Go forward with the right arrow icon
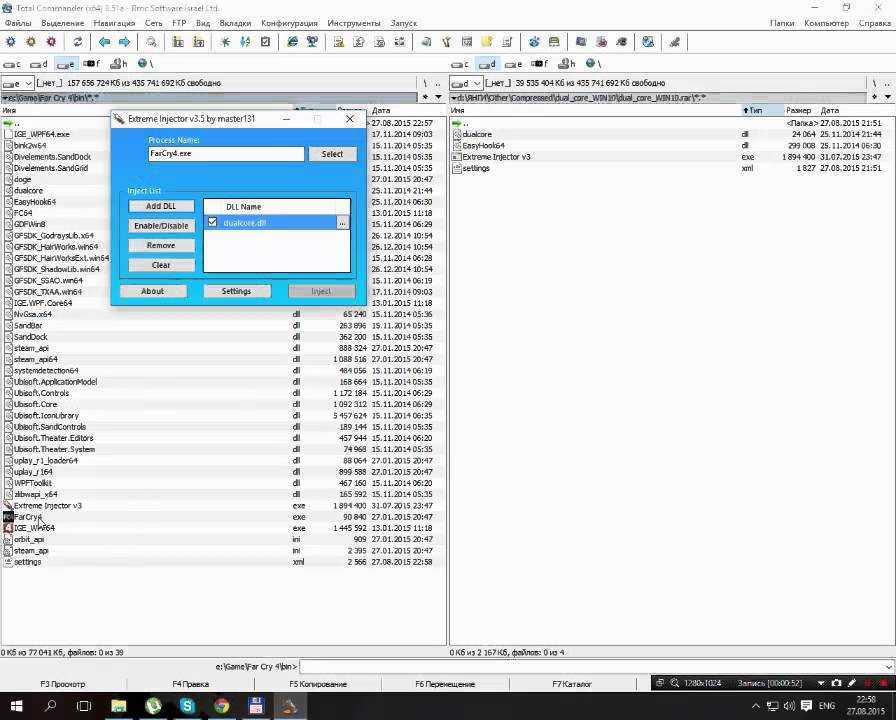Screen dimensions: 896x720 (x=125, y=42)
